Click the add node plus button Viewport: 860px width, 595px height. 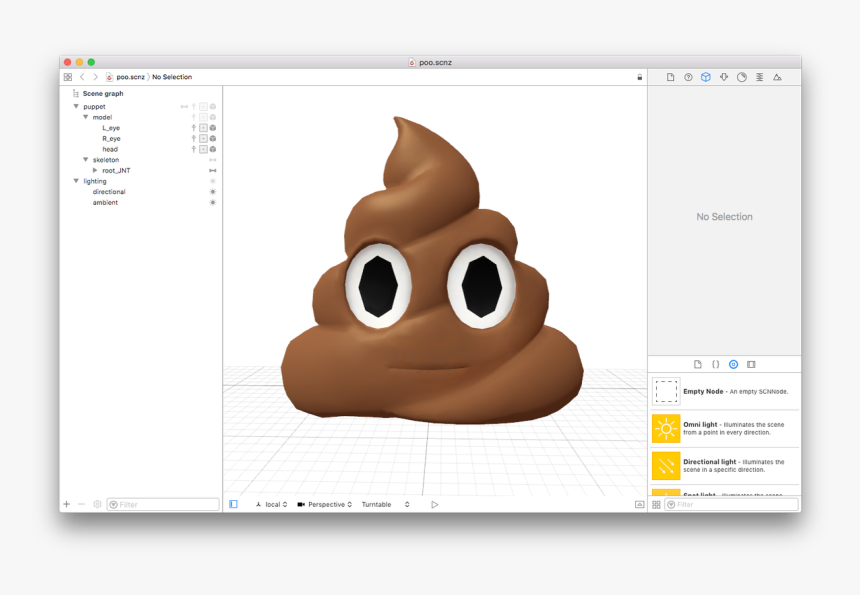click(x=67, y=505)
